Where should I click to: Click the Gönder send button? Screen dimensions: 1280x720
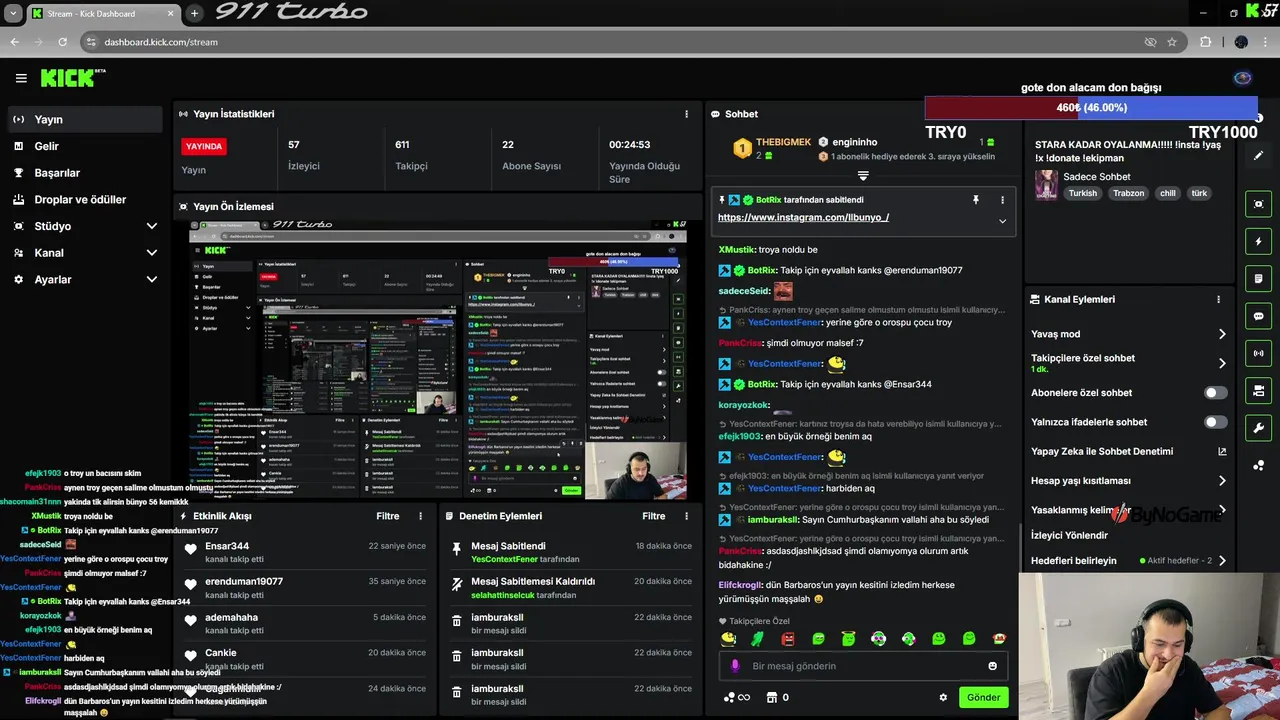[983, 698]
